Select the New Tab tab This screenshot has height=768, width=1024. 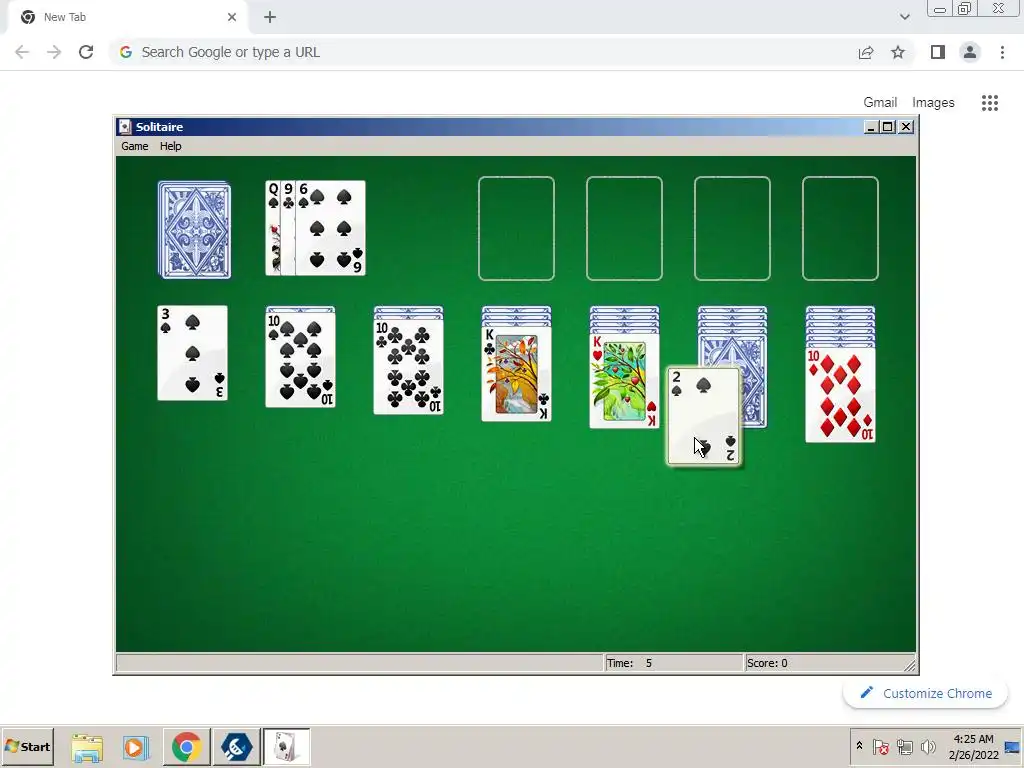[x=127, y=17]
